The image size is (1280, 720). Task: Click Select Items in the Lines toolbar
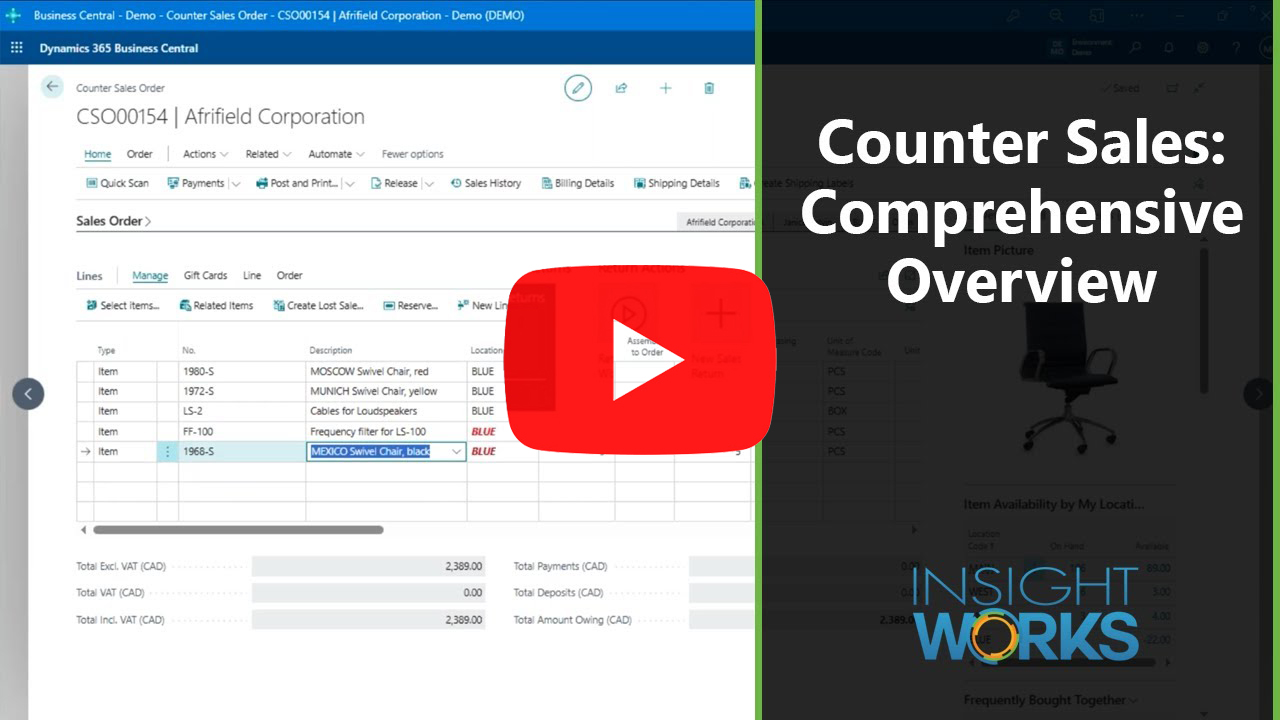(x=124, y=305)
